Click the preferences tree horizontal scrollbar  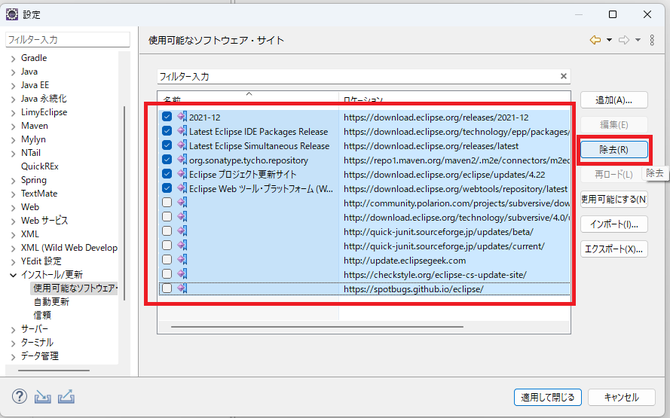pos(54,370)
